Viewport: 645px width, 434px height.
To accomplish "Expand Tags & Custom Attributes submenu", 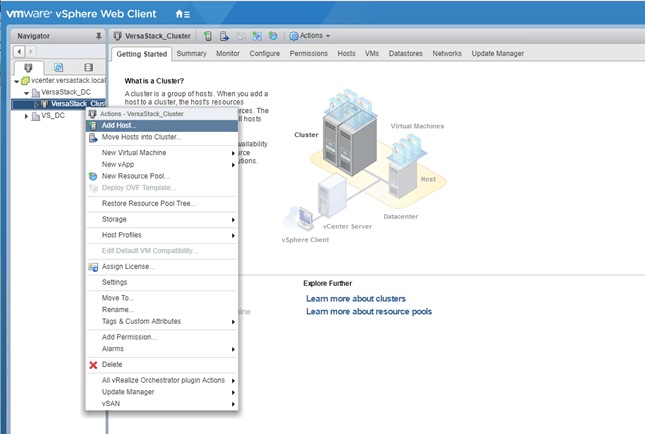I will (233, 322).
